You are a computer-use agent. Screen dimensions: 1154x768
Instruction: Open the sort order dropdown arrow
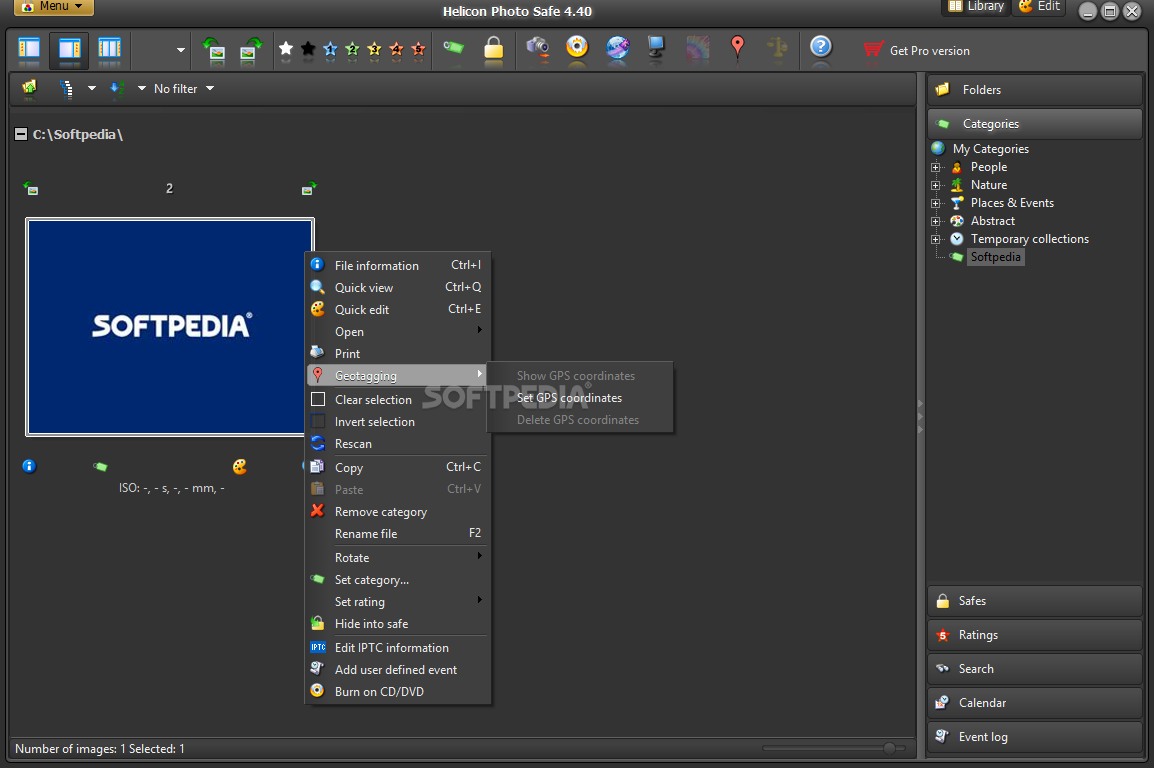pos(141,88)
